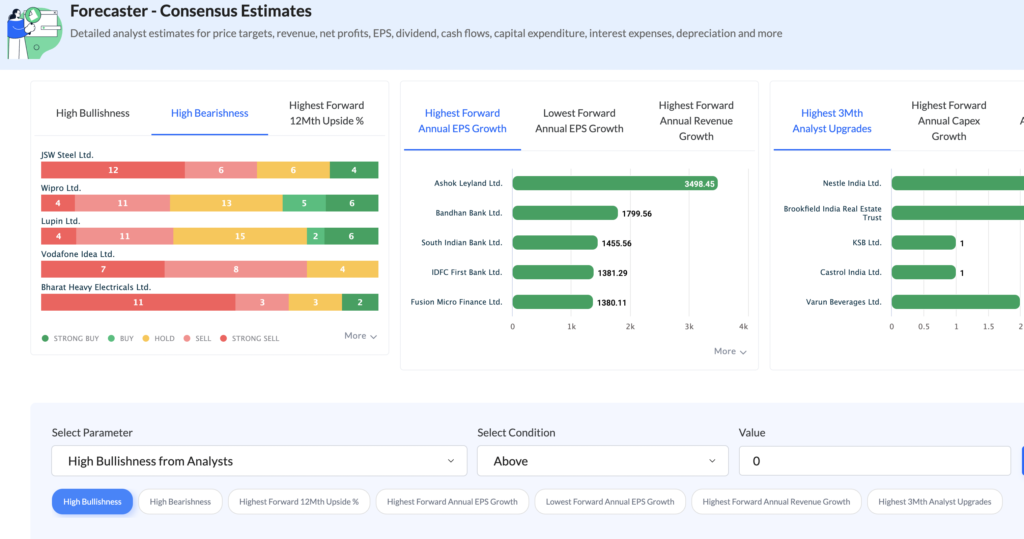Choose the Highest Forward Annual EPS Growth chip
The height and width of the screenshot is (539, 1024).
(452, 502)
